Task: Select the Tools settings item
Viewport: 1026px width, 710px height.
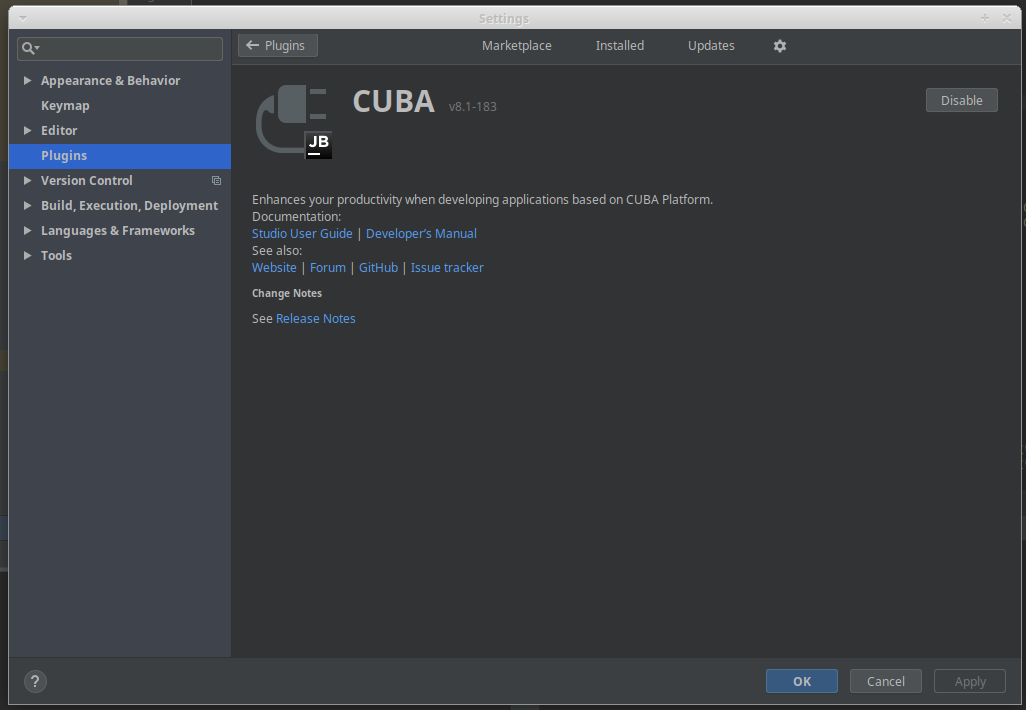Action: pyautogui.click(x=56, y=255)
